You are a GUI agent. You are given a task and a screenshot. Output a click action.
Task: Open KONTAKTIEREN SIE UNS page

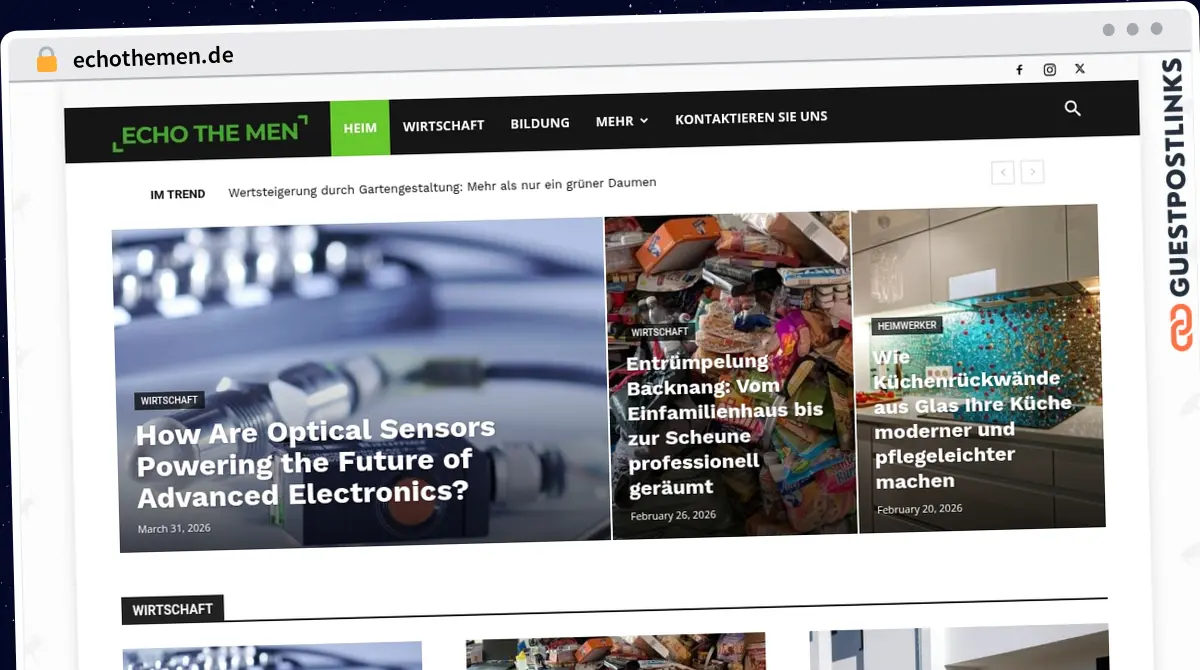click(x=751, y=117)
